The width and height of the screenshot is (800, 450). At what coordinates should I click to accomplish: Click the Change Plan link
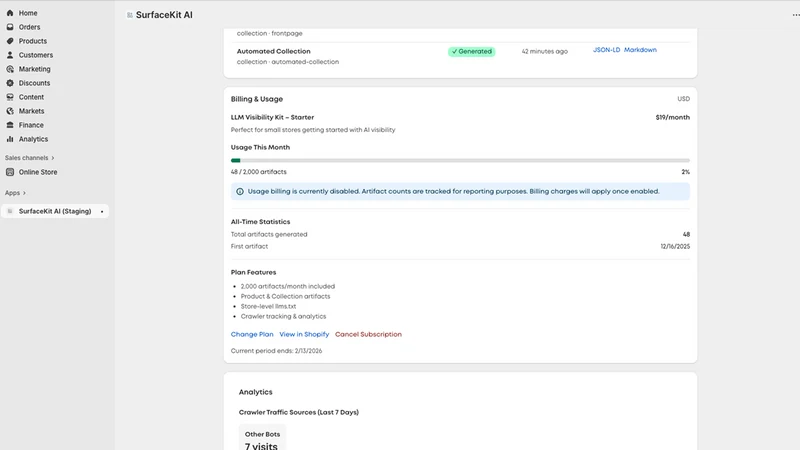tap(252, 334)
